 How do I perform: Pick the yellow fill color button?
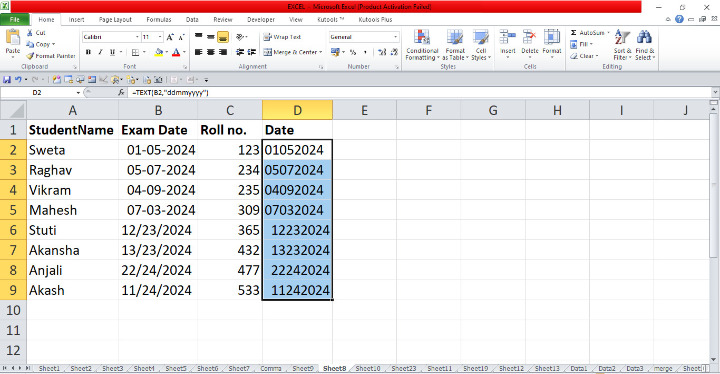click(159, 52)
